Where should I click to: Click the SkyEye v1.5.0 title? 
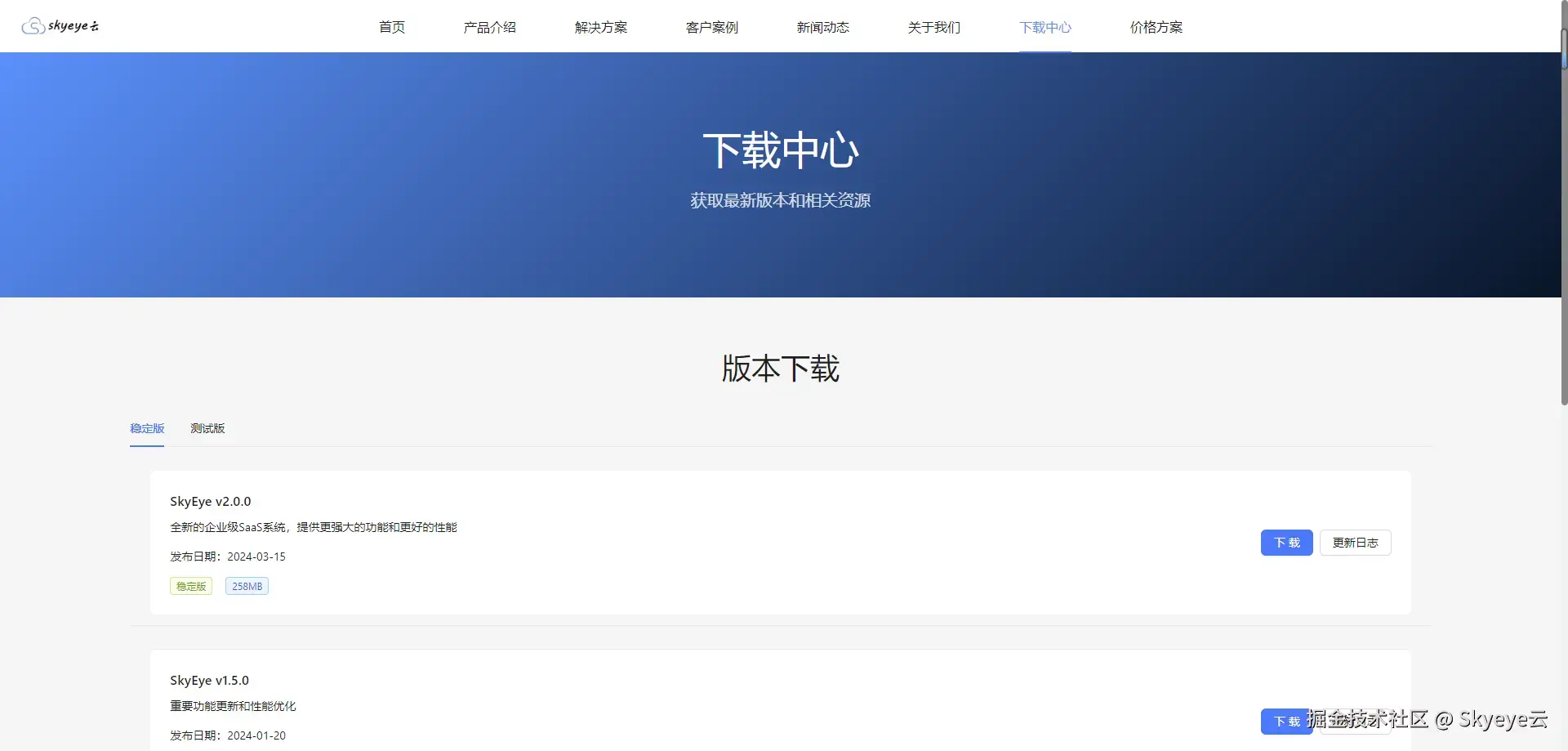(210, 681)
